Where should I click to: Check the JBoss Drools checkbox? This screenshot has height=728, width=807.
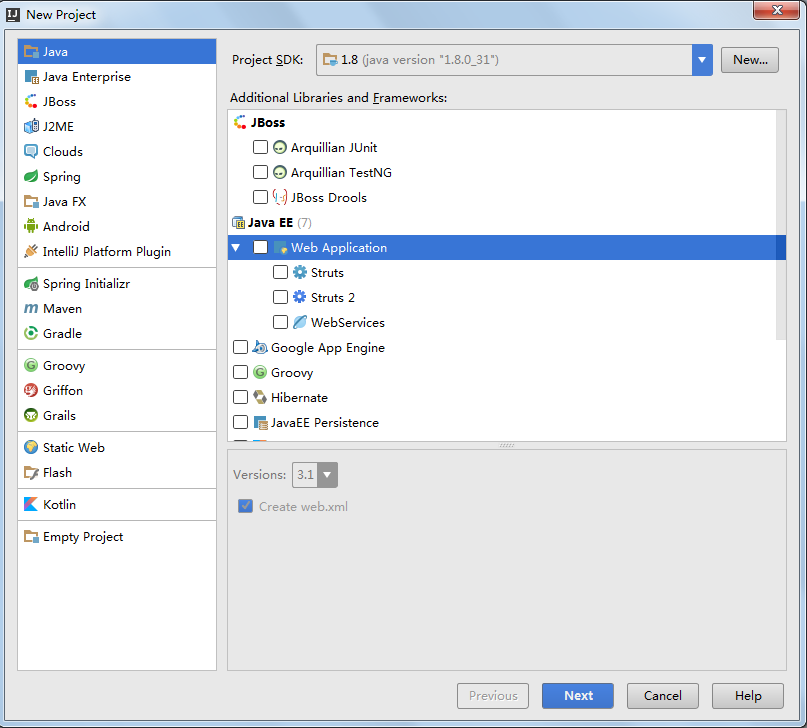click(x=260, y=197)
